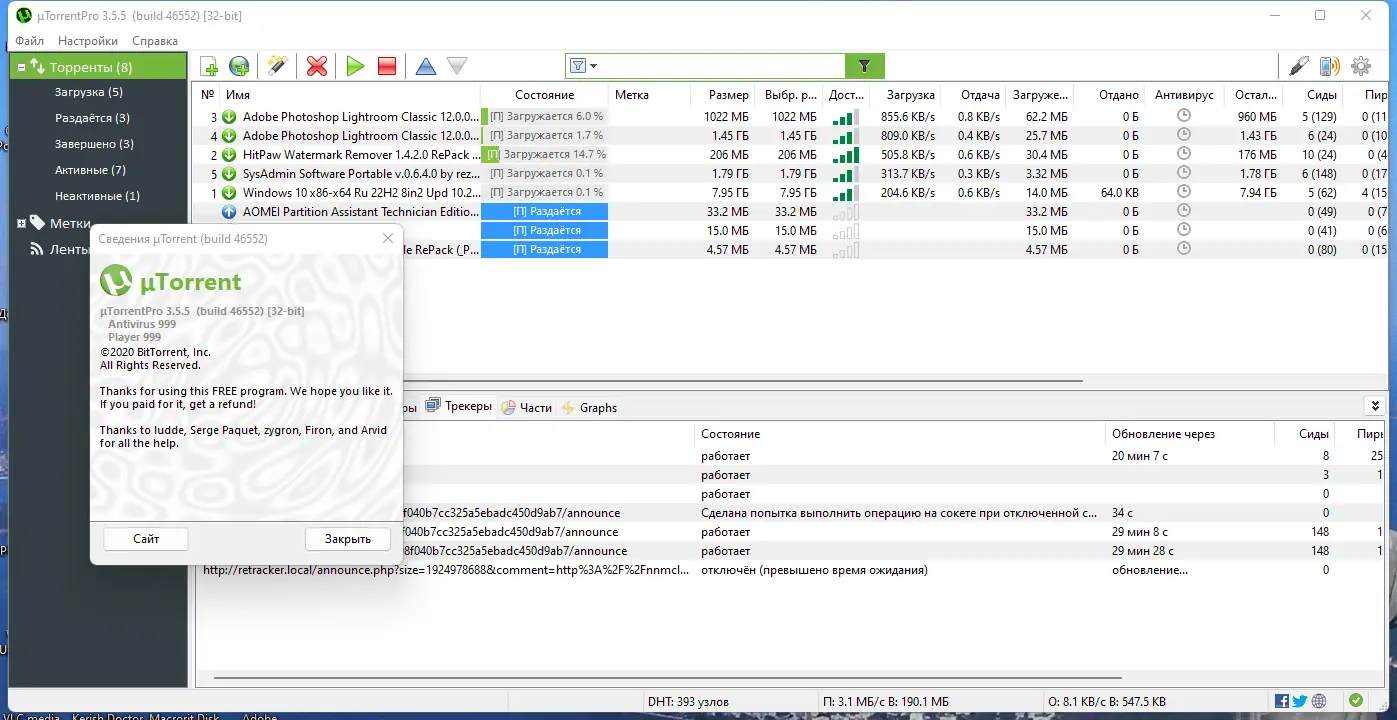Click Add Torrent from URL icon

click(x=239, y=66)
